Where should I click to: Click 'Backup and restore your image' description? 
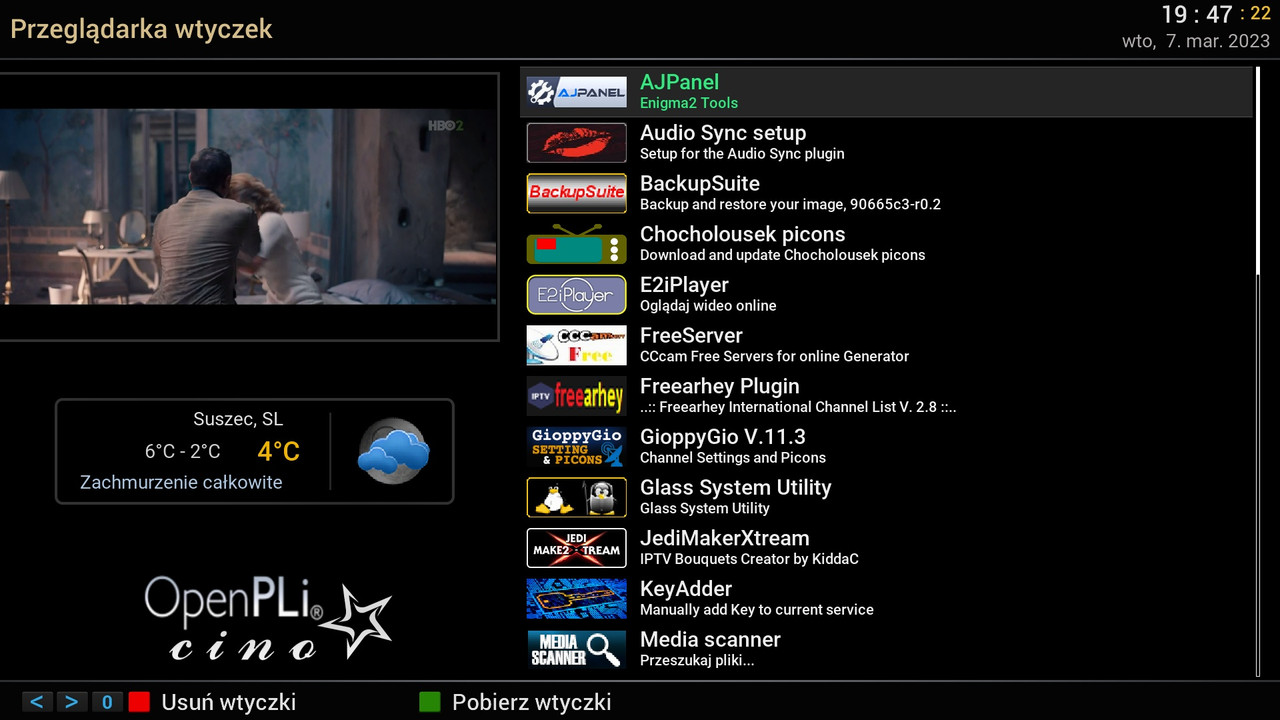click(x=790, y=204)
